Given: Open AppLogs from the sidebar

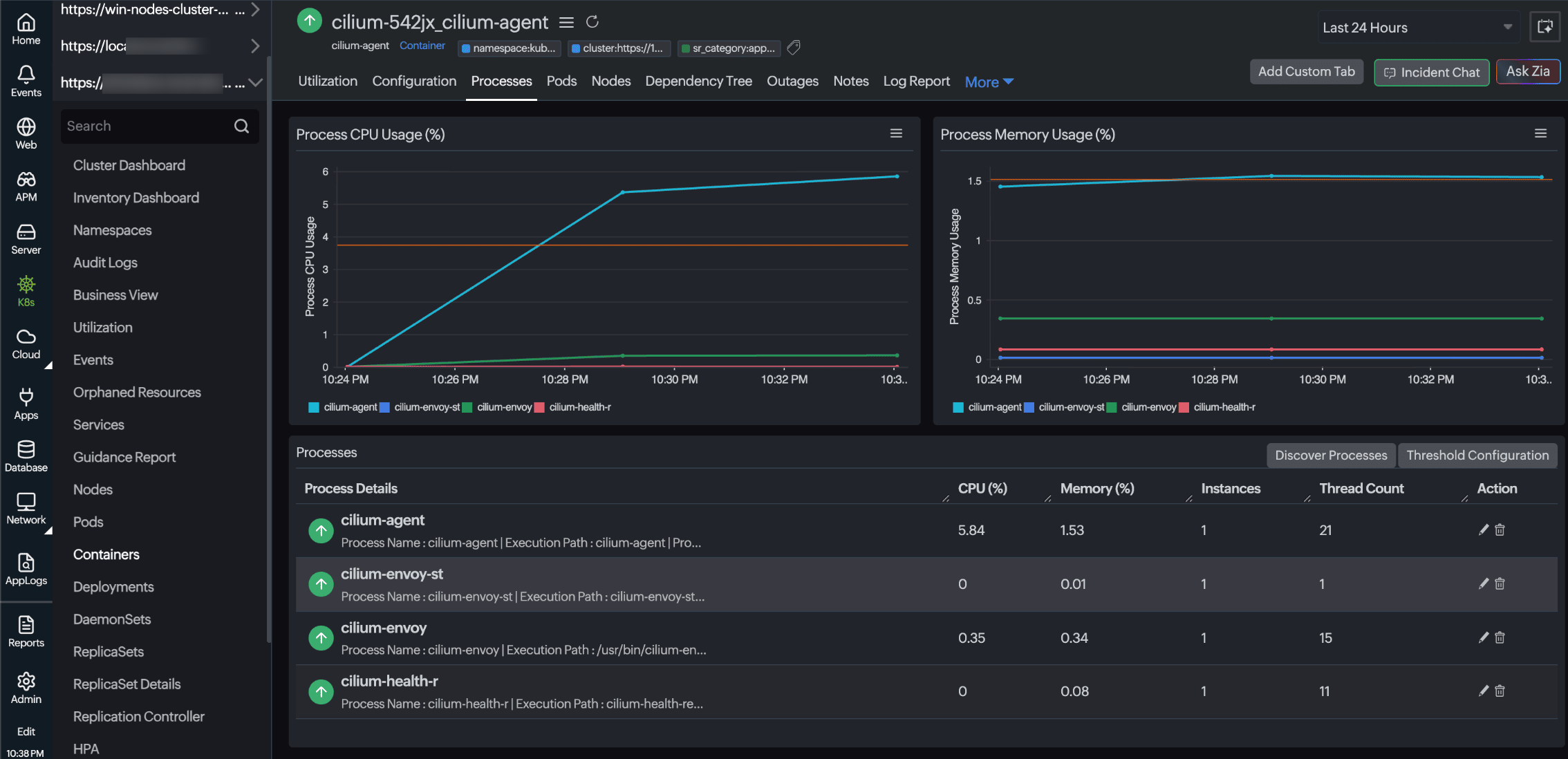Looking at the screenshot, I should point(26,570).
